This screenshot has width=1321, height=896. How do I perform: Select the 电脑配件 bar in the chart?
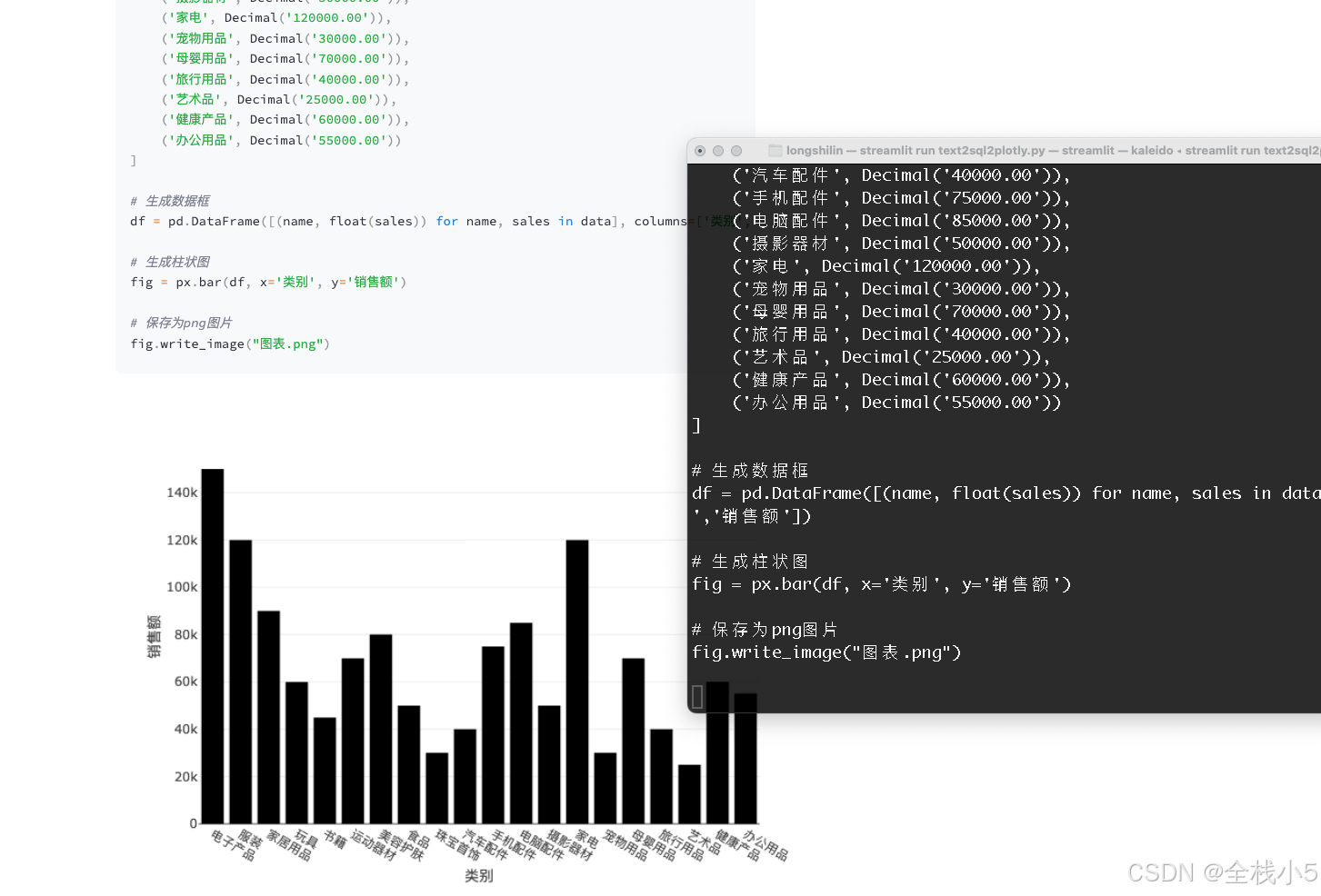click(521, 723)
